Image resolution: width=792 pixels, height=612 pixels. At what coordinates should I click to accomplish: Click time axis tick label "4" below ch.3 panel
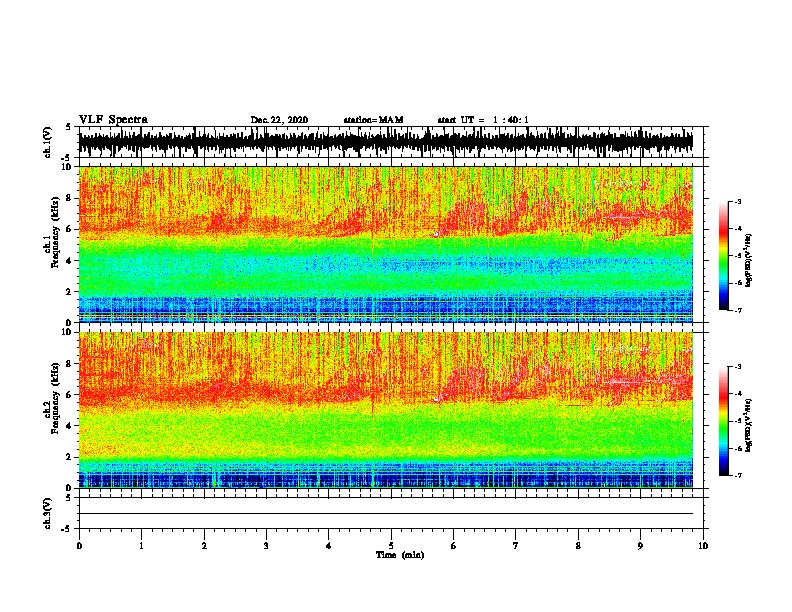pos(329,546)
